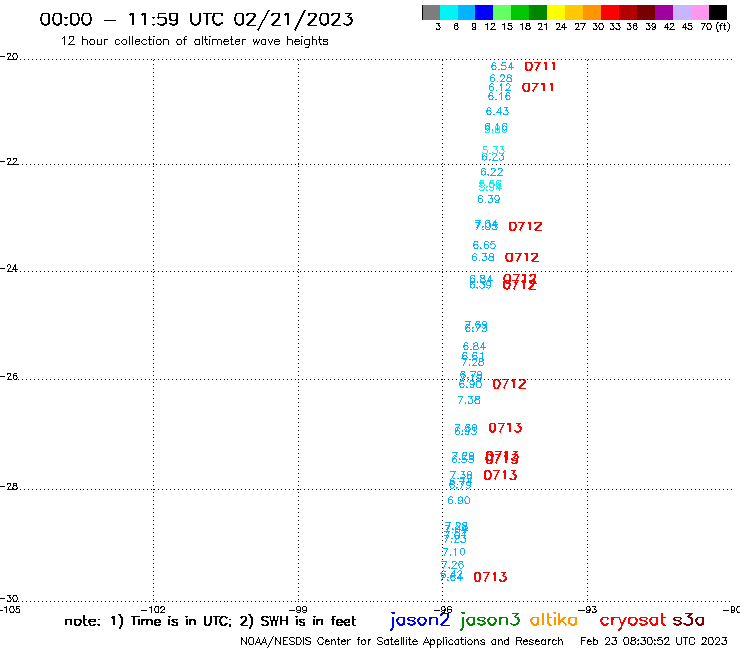Click the wave height value 6.43
The width and height of the screenshot is (740, 650).
pyautogui.click(x=497, y=111)
